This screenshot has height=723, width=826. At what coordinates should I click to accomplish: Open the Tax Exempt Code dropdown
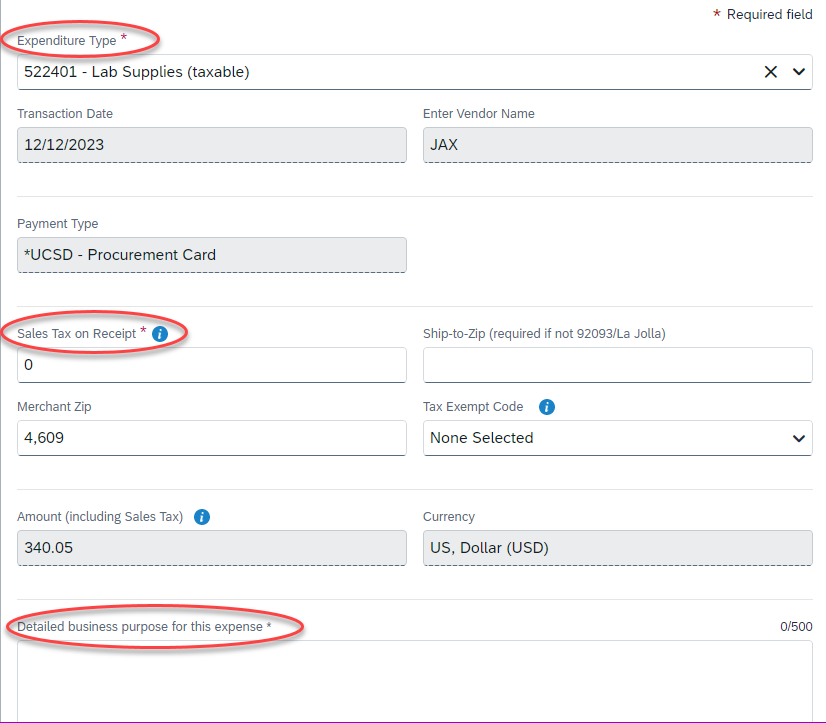(x=617, y=438)
